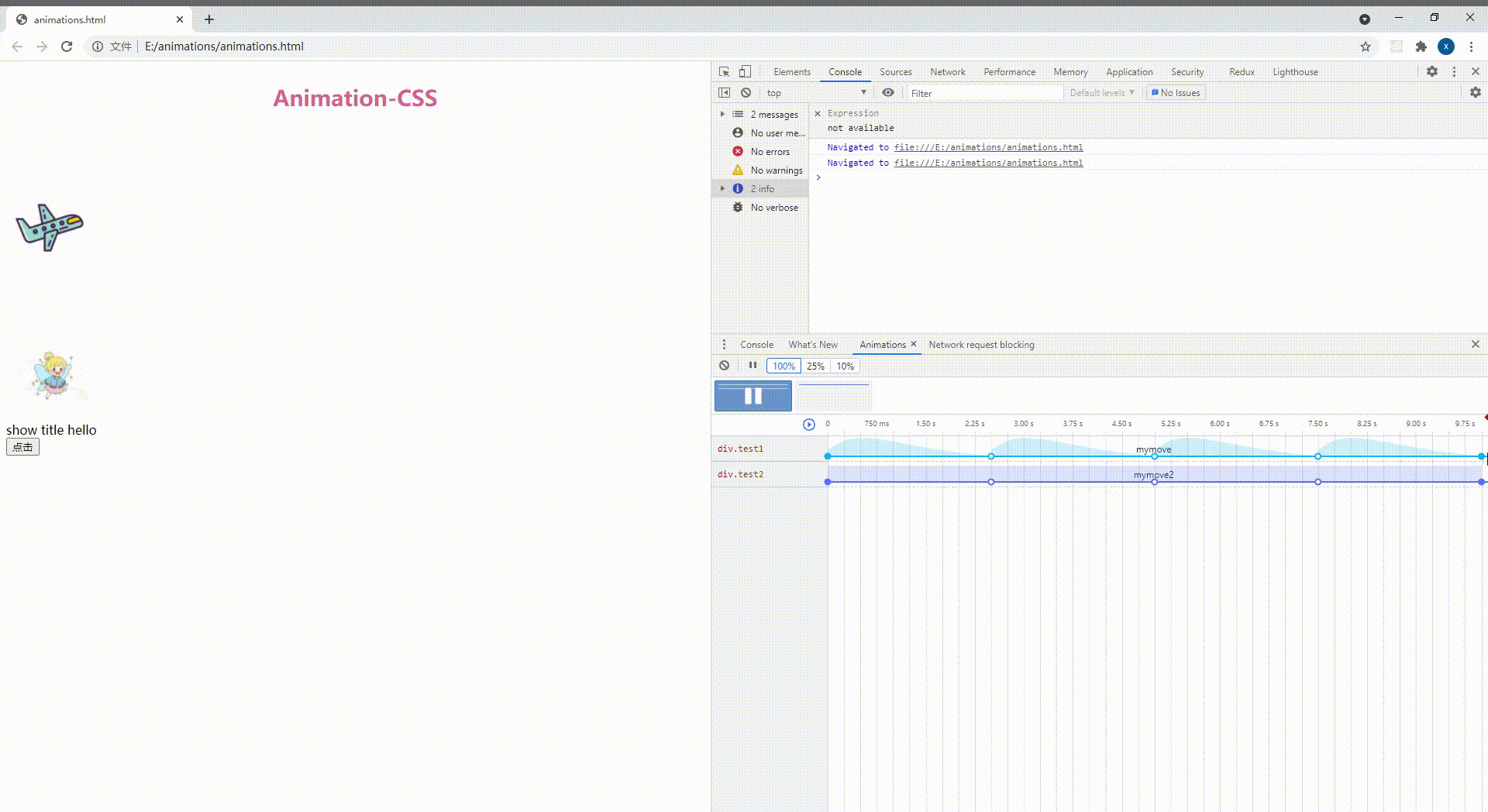Open the Default levels dropdown

[x=1101, y=93]
